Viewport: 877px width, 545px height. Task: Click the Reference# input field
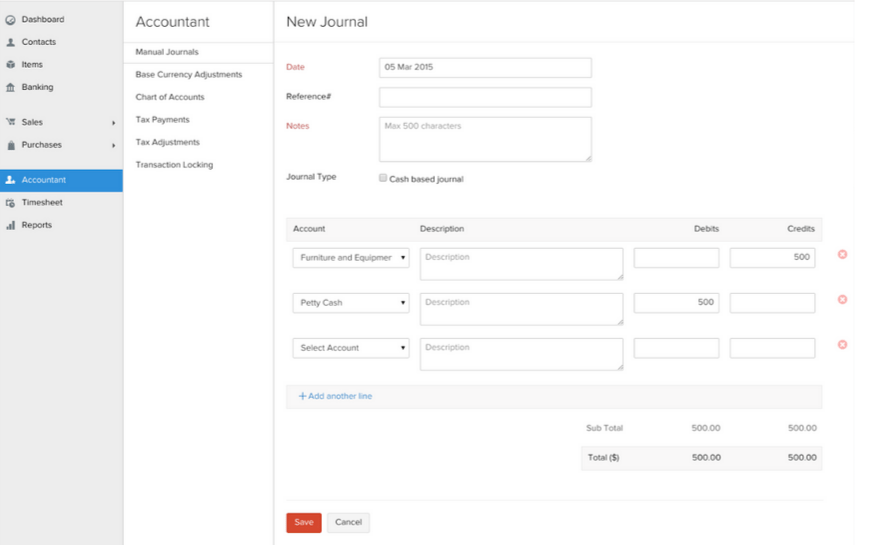(x=485, y=97)
